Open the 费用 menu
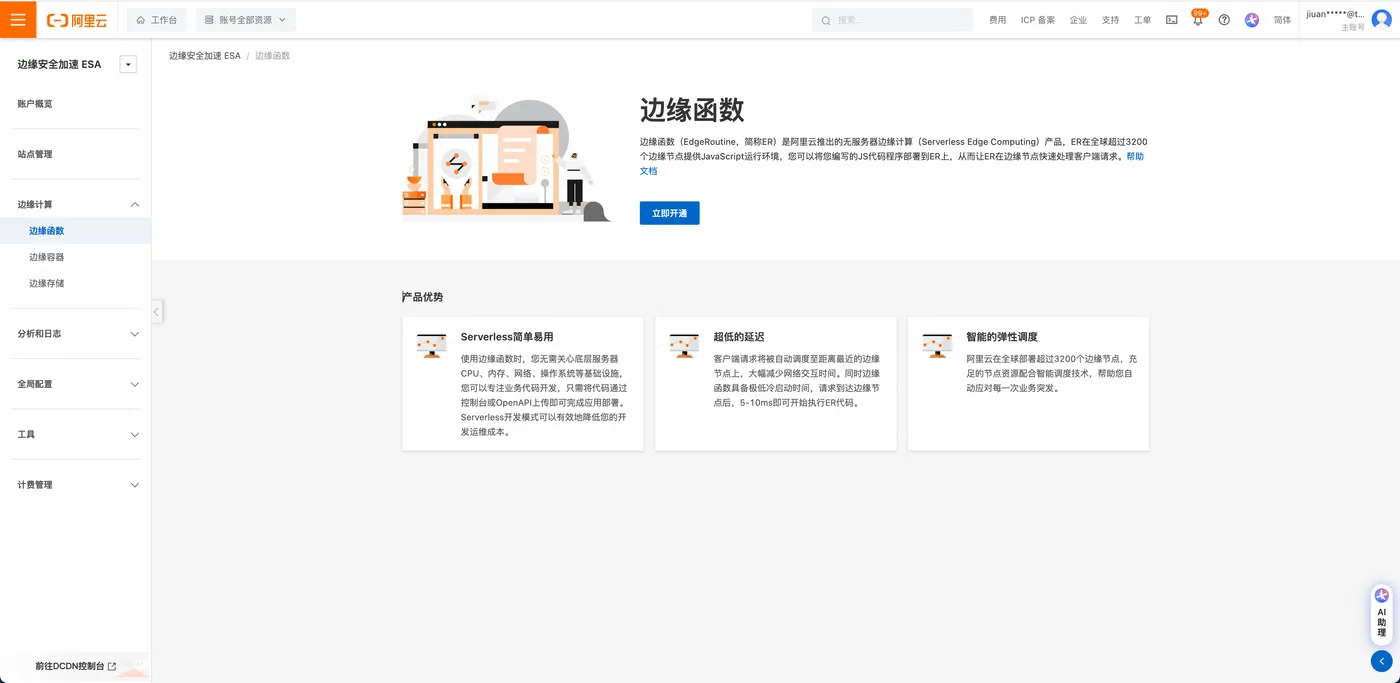Viewport: 1400px width, 683px height. pos(997,20)
